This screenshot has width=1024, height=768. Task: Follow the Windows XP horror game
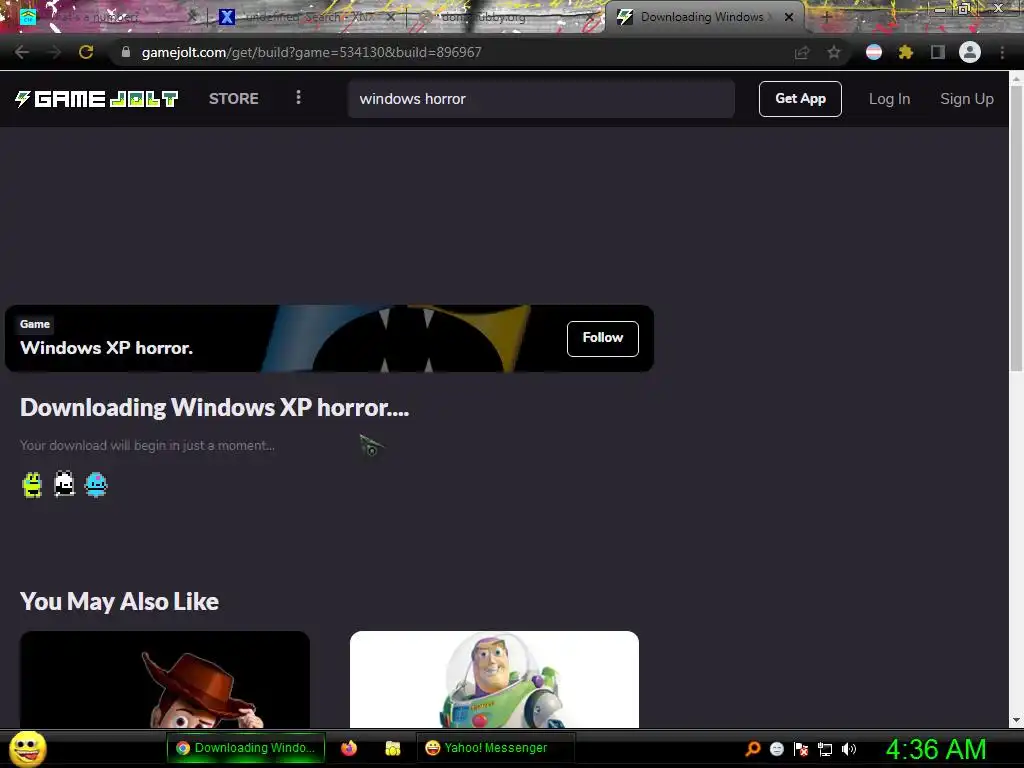click(x=602, y=338)
